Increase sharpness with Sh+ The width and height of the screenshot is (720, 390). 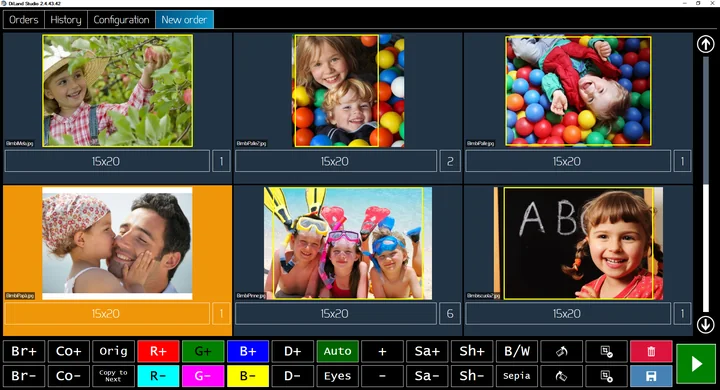point(472,351)
